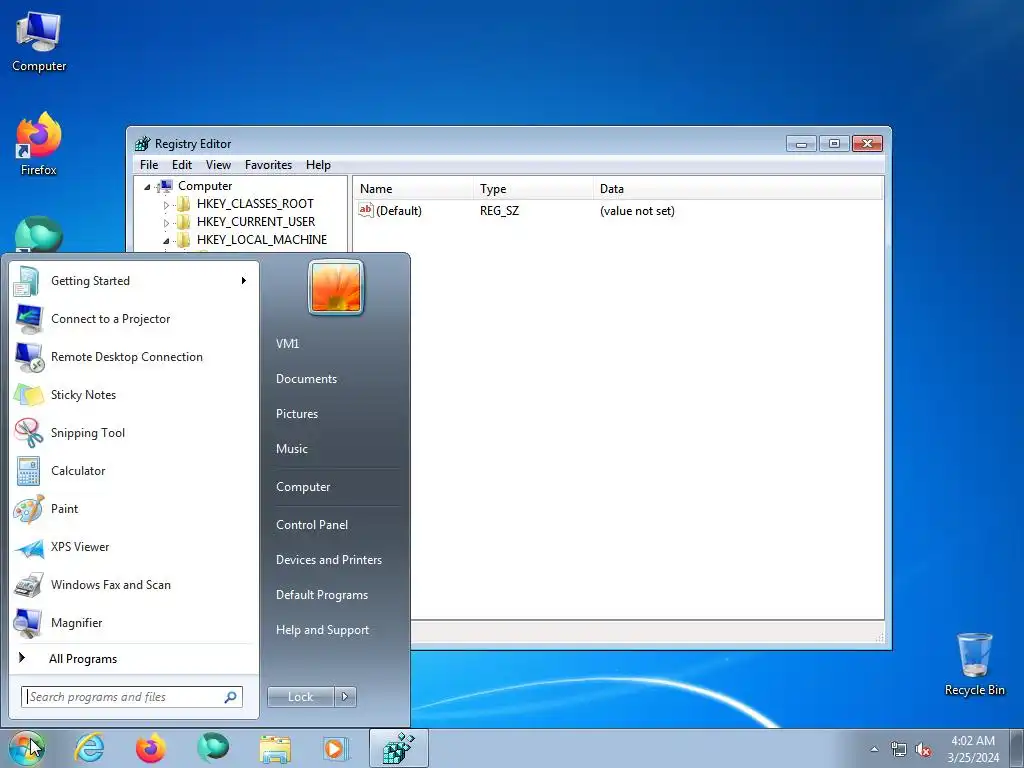Viewport: 1024px width, 768px height.
Task: Open Firefox from the taskbar
Action: [x=150, y=748]
